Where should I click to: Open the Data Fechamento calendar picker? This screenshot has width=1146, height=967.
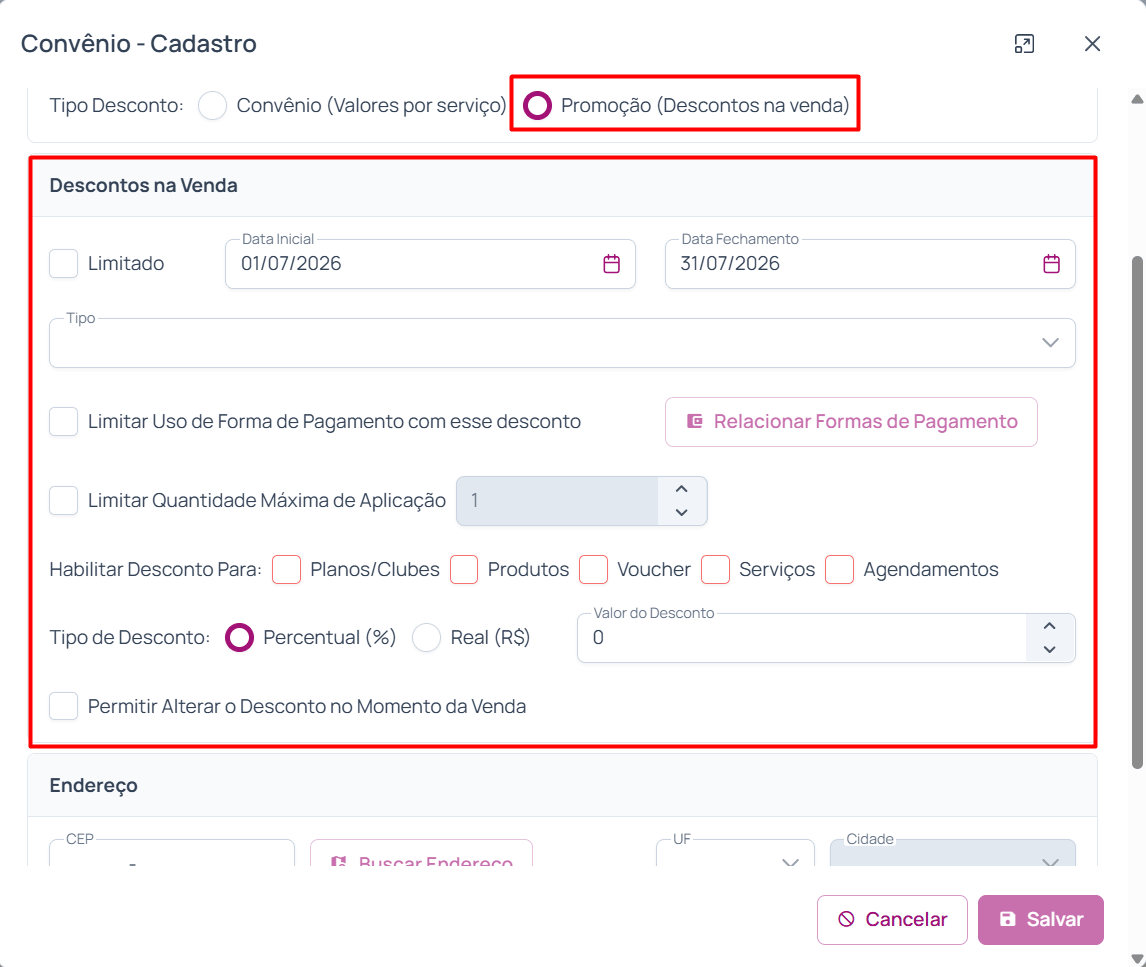tap(1051, 264)
